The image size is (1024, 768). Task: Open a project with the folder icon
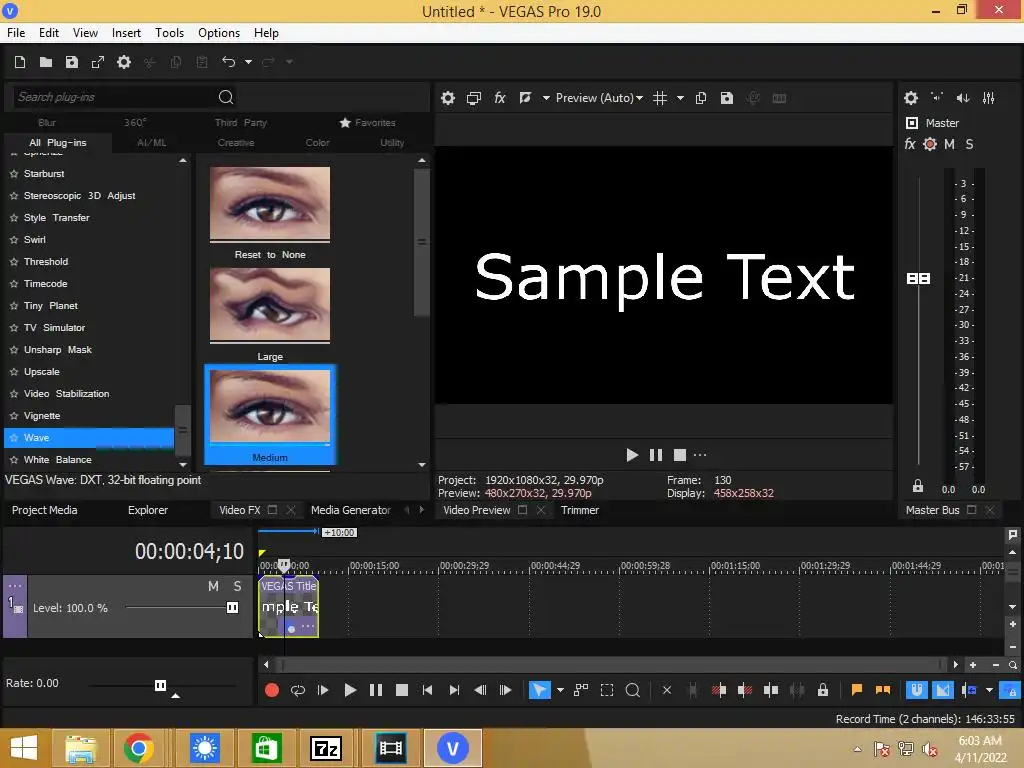coord(46,62)
